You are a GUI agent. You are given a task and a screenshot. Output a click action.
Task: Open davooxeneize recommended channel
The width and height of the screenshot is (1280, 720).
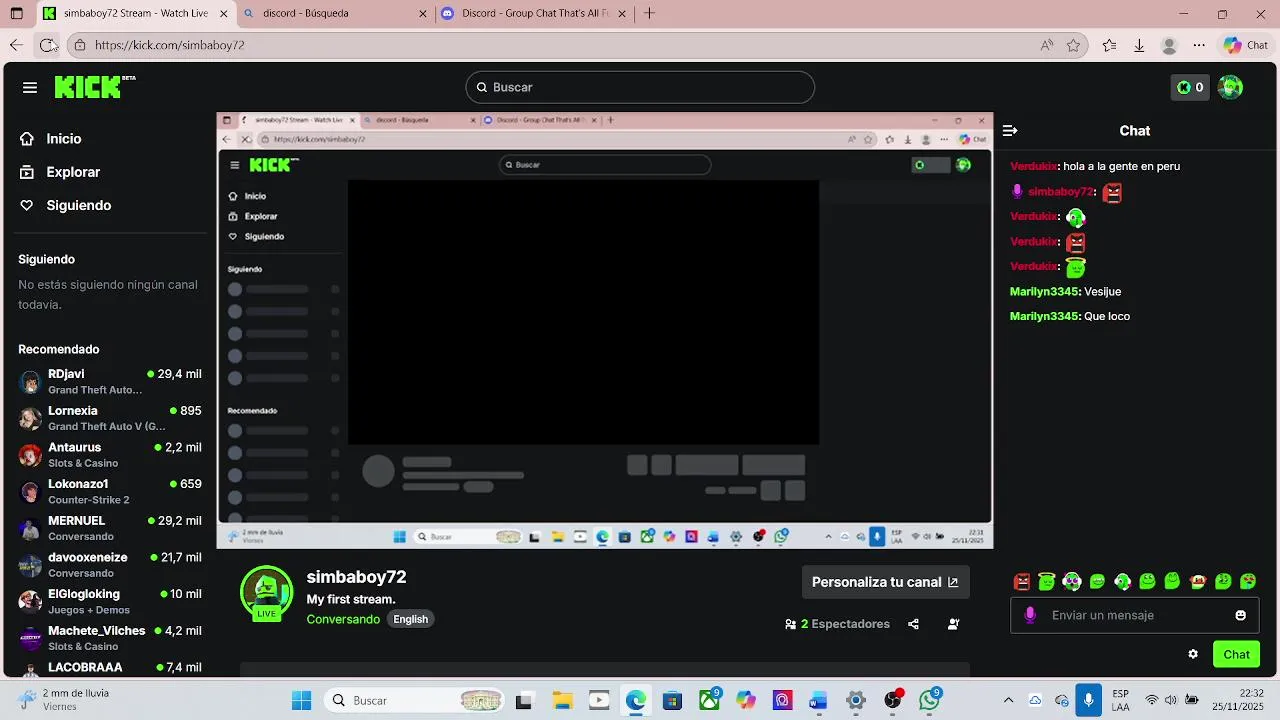(110, 565)
